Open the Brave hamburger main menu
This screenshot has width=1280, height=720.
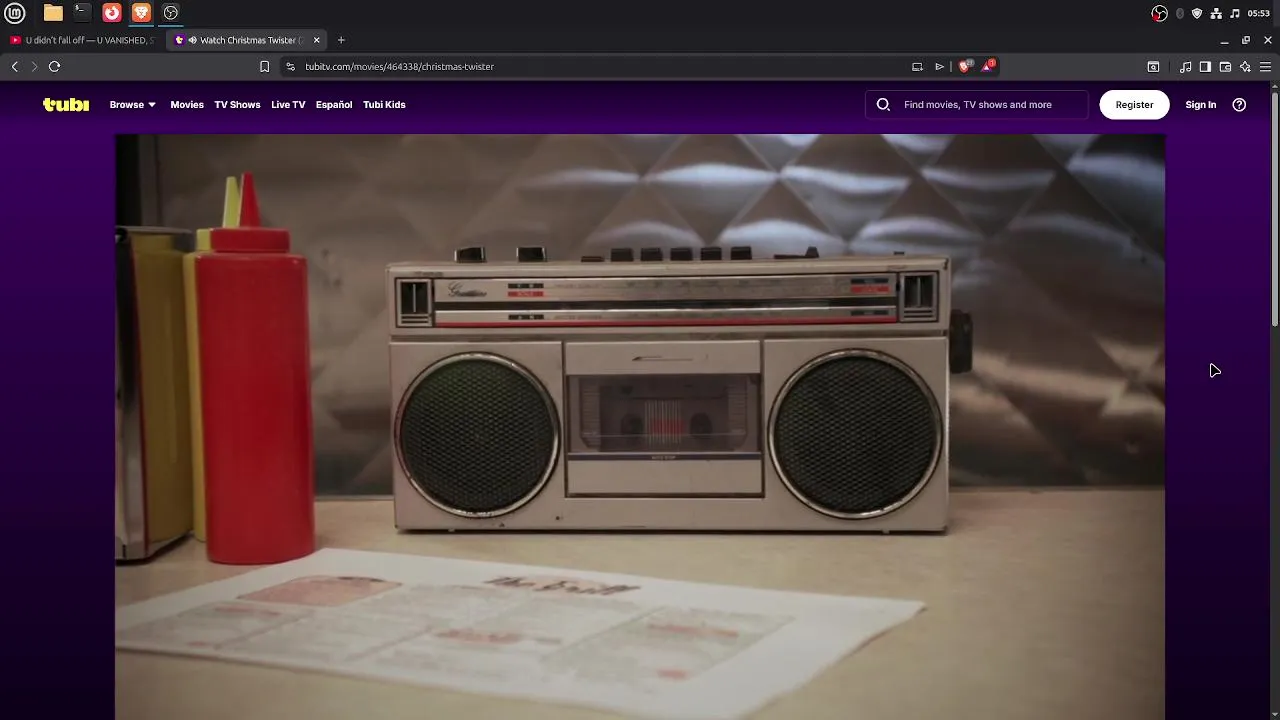click(1265, 66)
